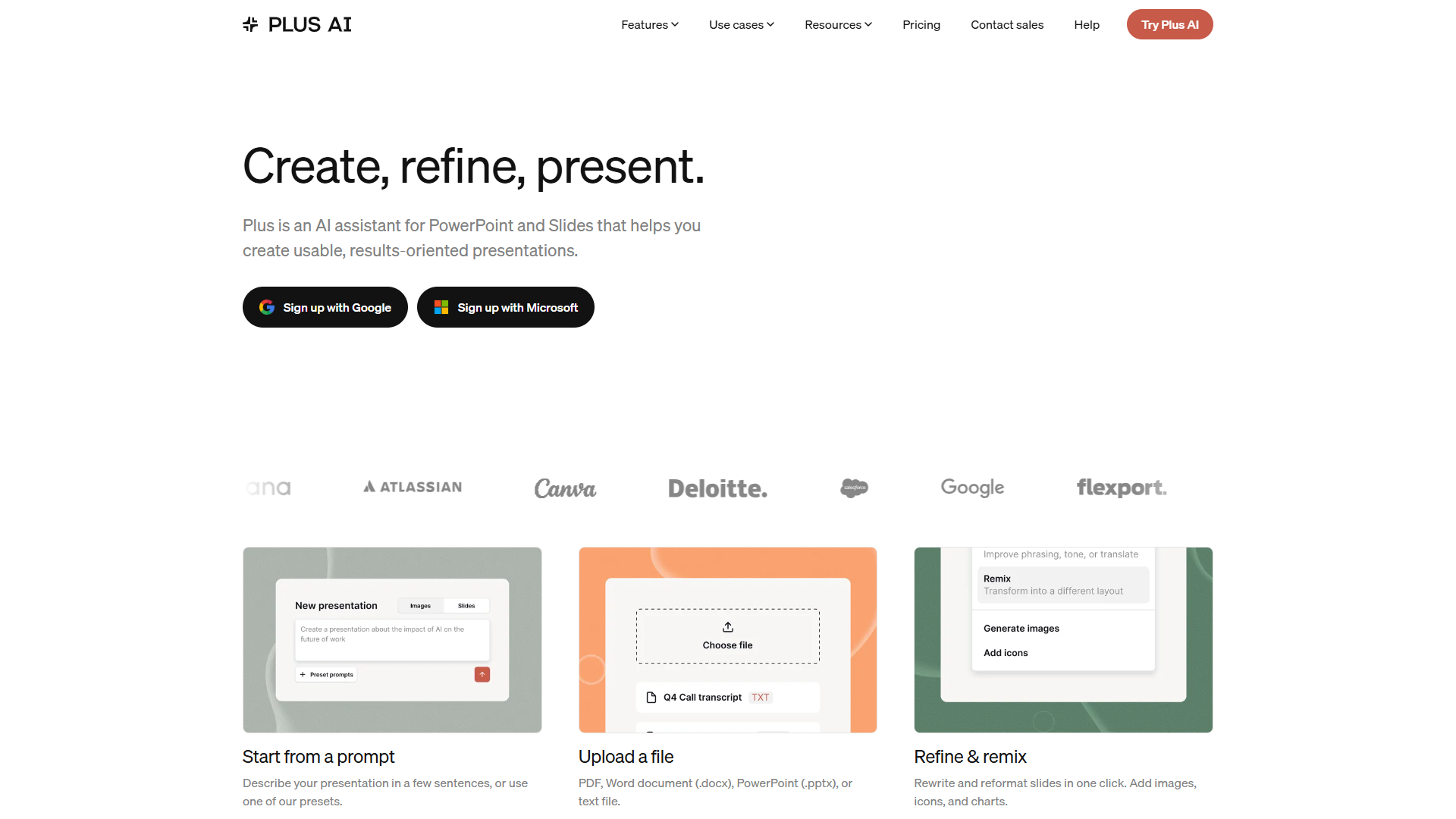Click the red submit arrow icon

482,674
